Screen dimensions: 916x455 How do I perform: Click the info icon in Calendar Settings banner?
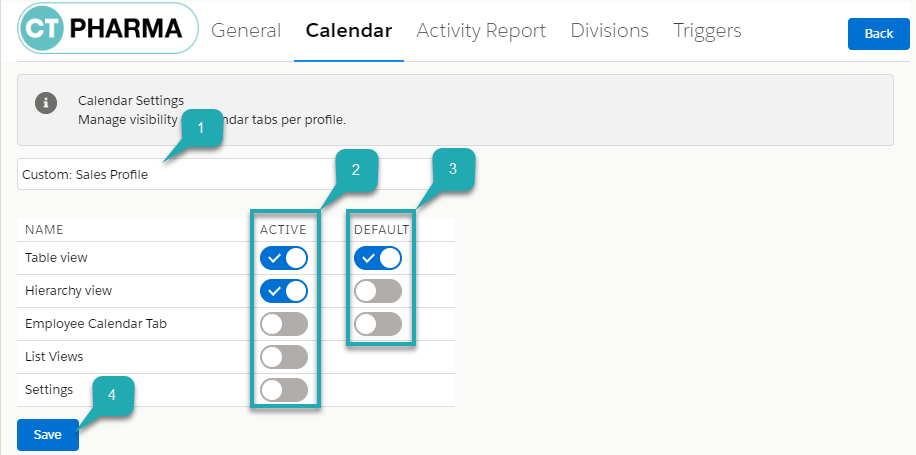[x=46, y=103]
